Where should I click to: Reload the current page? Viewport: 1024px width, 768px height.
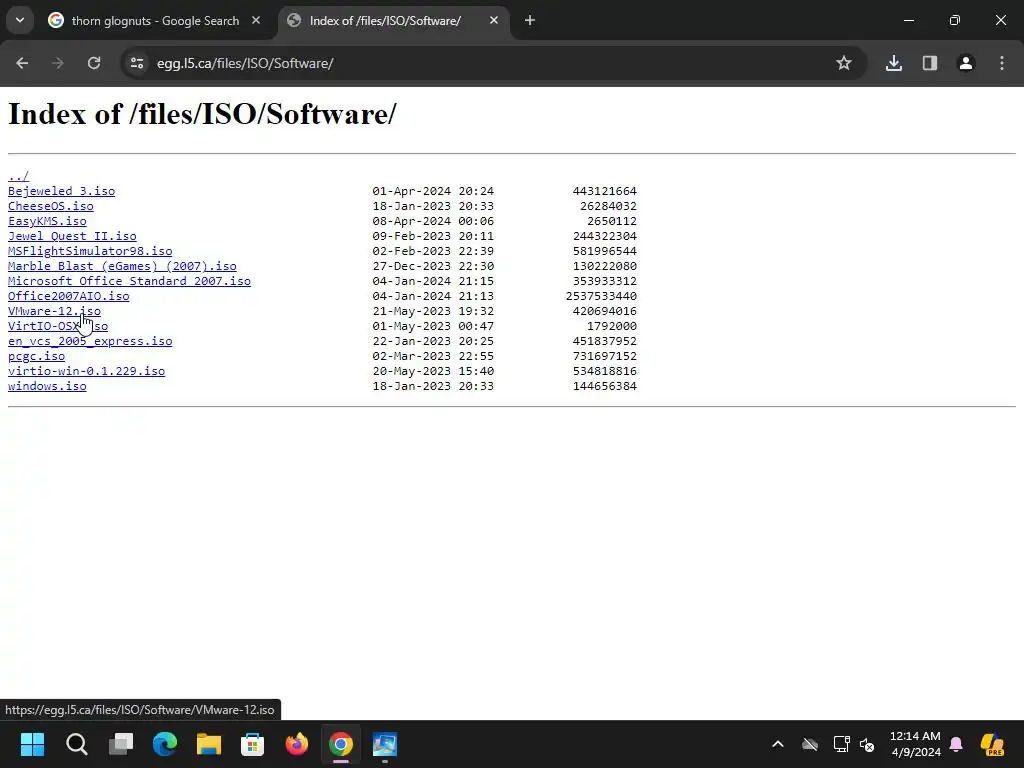pos(94,63)
